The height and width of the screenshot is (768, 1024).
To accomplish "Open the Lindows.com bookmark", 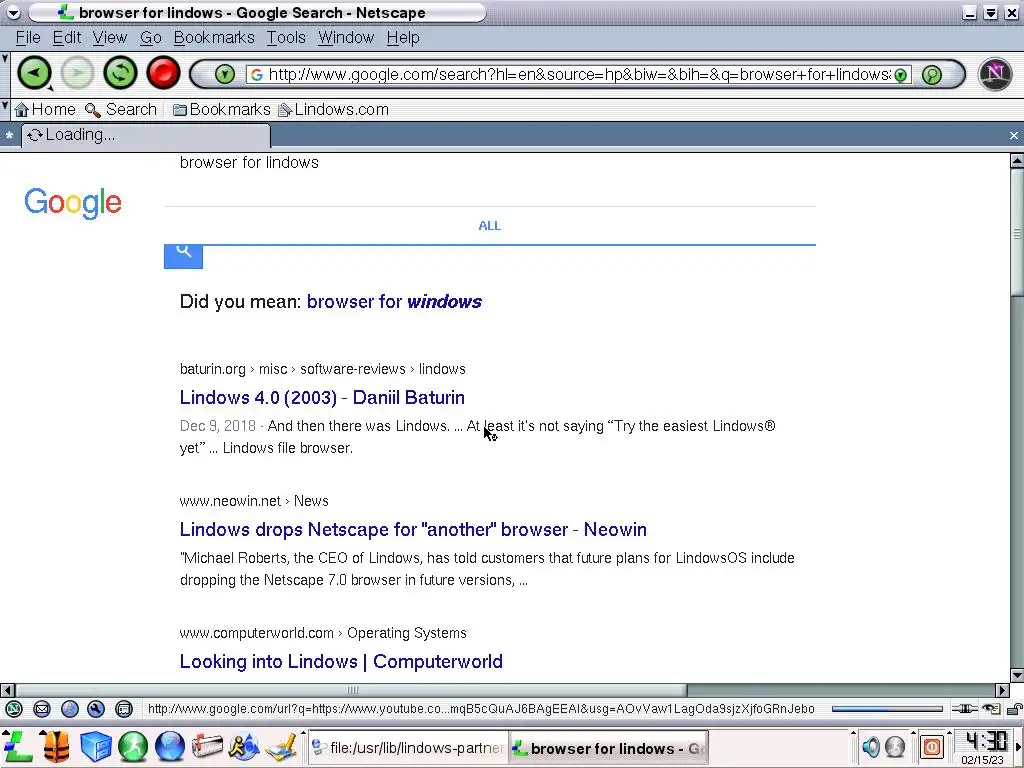I will click(334, 110).
